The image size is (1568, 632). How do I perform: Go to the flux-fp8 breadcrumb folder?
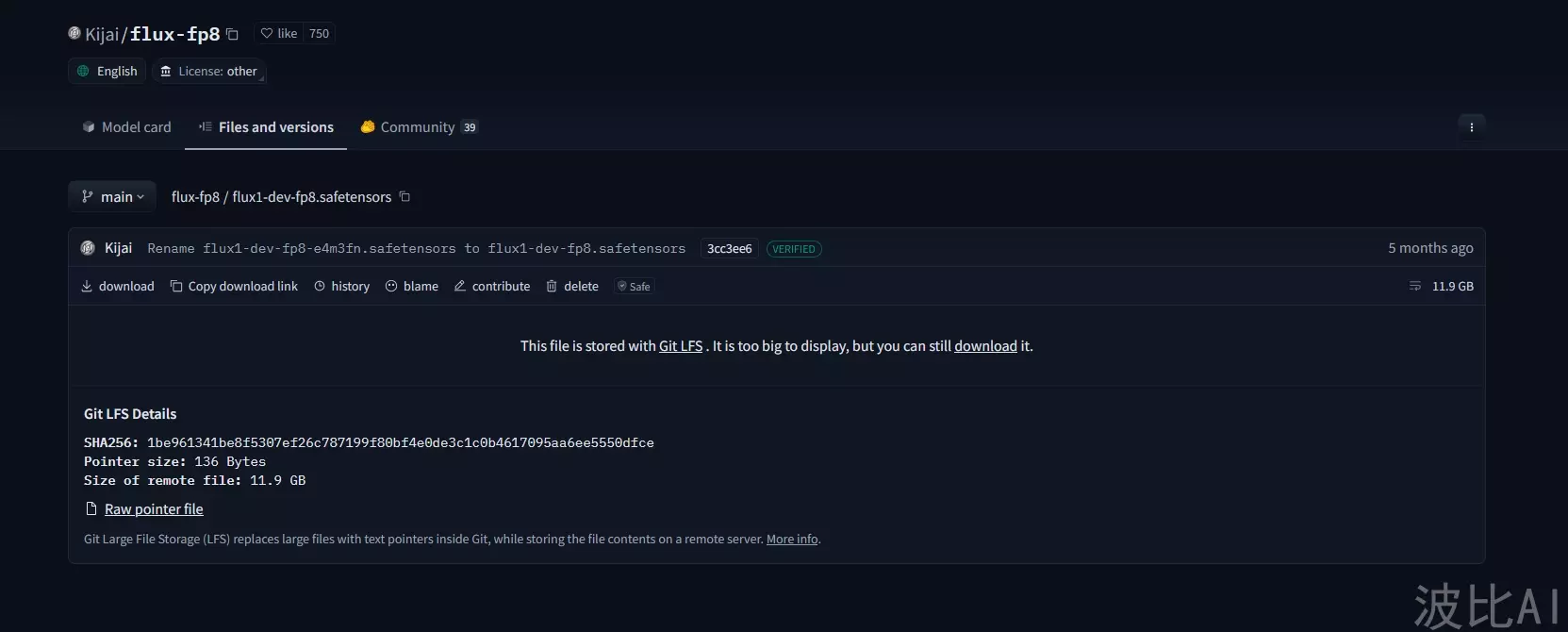[x=195, y=197]
